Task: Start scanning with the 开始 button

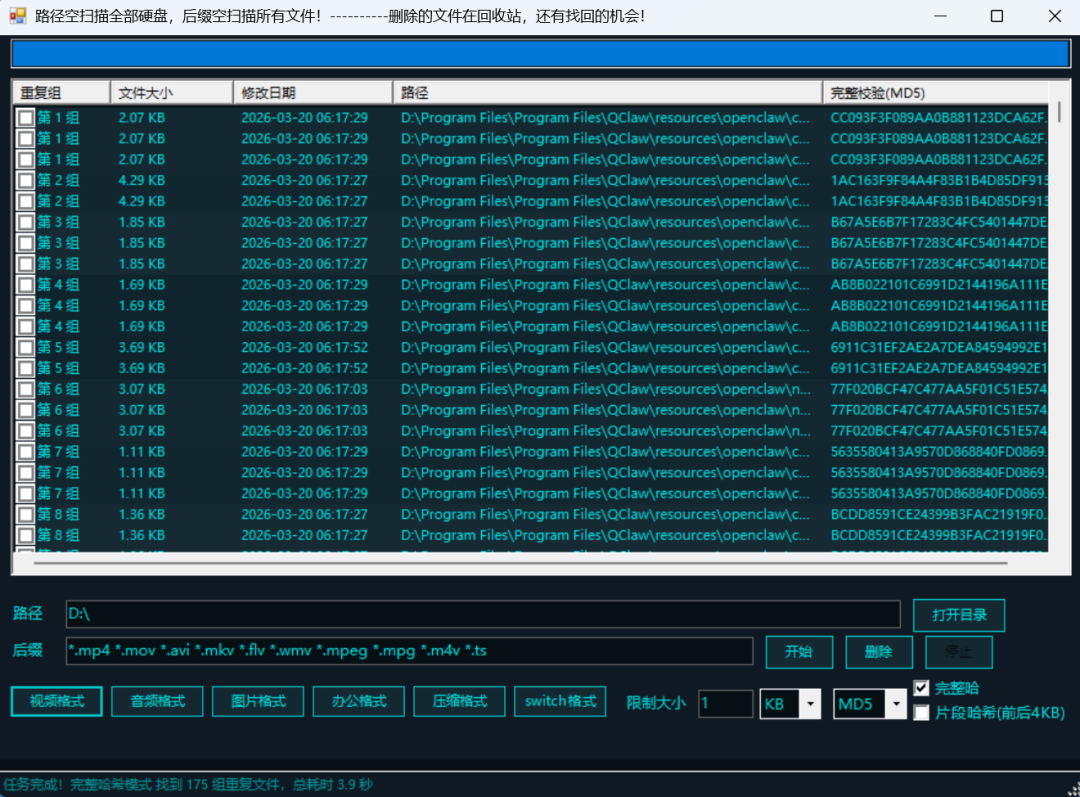Action: pos(799,652)
